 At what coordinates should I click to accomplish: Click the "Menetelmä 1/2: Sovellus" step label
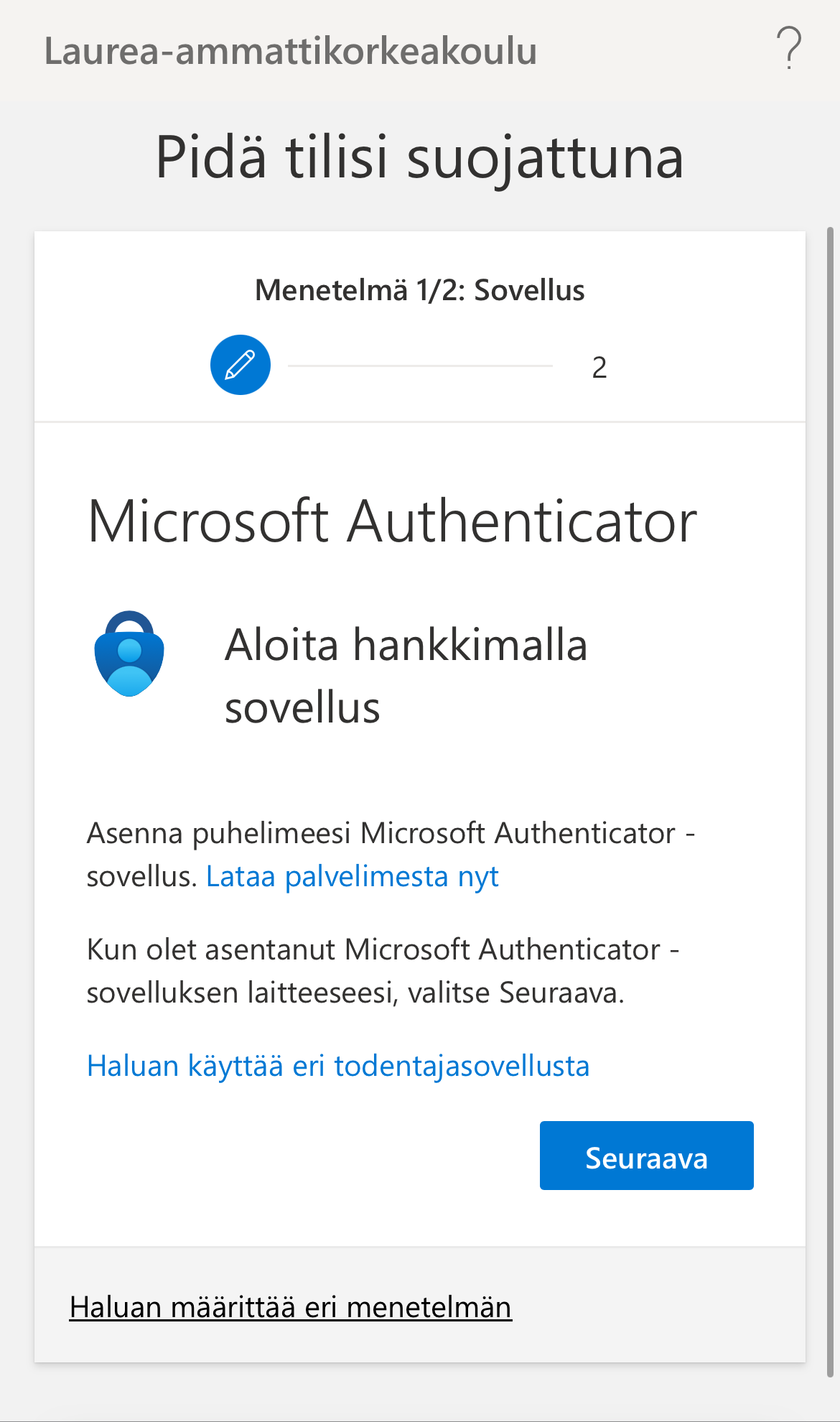419,290
